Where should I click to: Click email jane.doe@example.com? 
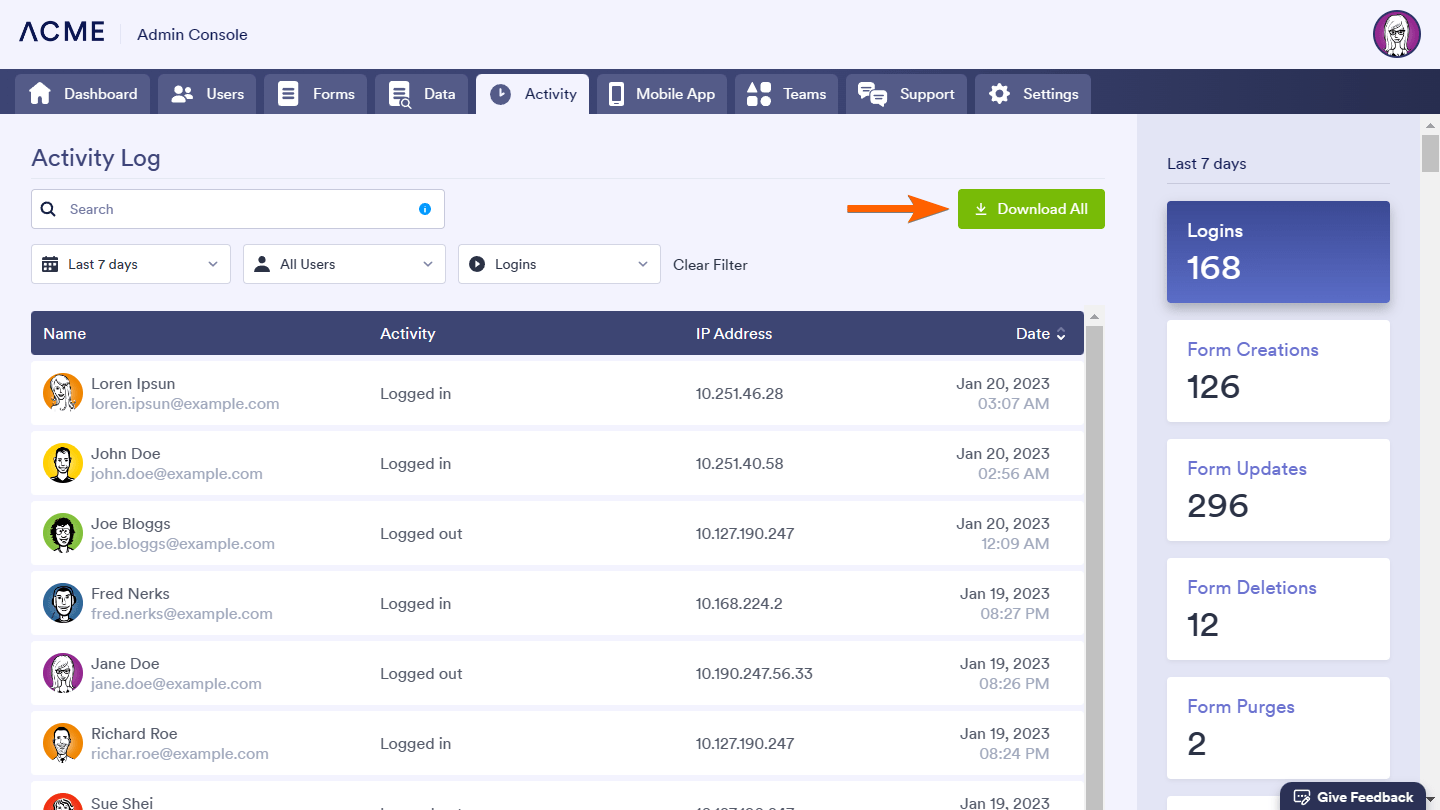176,684
